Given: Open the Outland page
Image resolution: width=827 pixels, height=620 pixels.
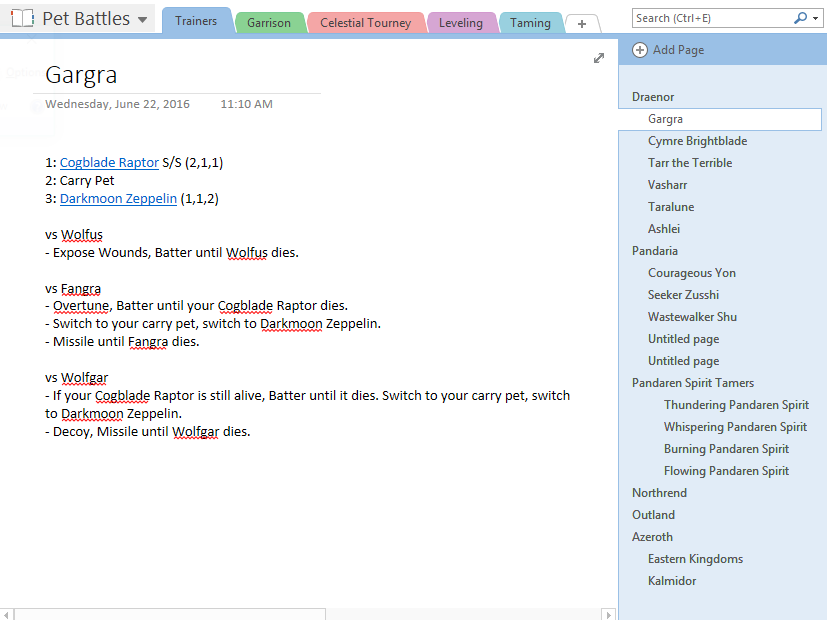Looking at the screenshot, I should pos(653,515).
